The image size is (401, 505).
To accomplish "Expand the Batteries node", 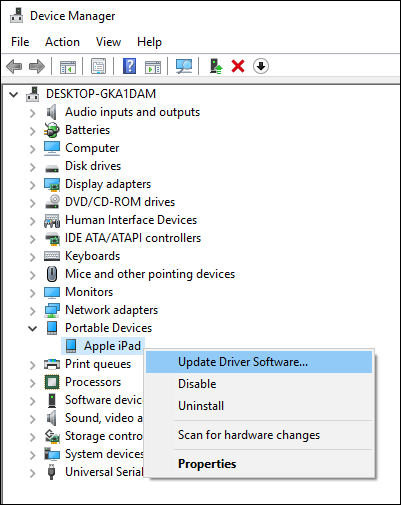I will (33, 131).
